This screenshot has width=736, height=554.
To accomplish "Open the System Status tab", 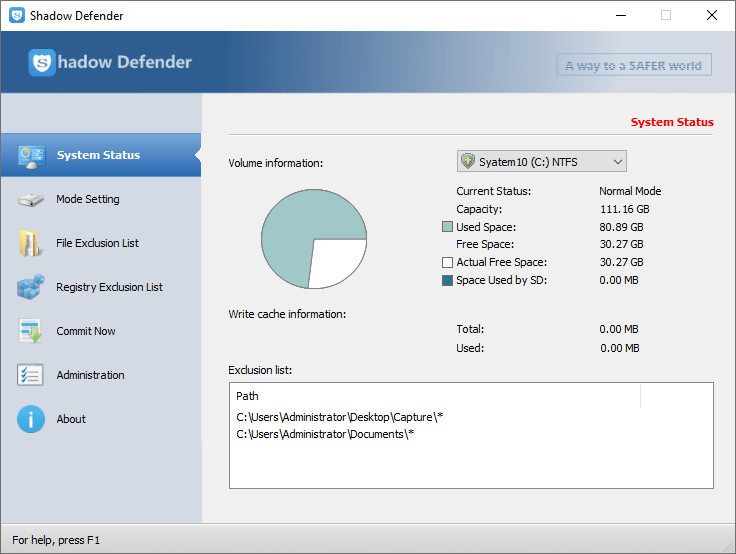I will (101, 155).
